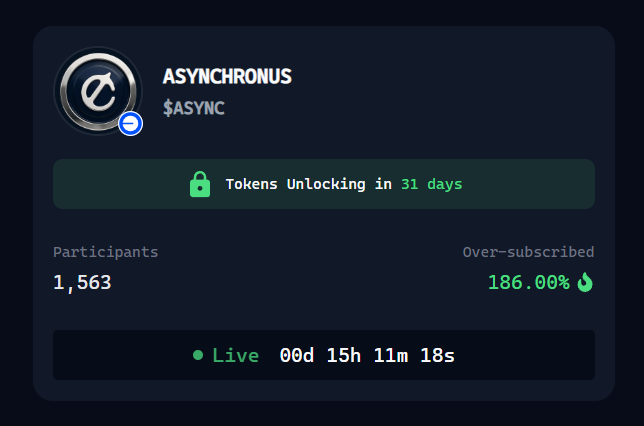Click the 11m minutes countdown segment

pos(391,355)
